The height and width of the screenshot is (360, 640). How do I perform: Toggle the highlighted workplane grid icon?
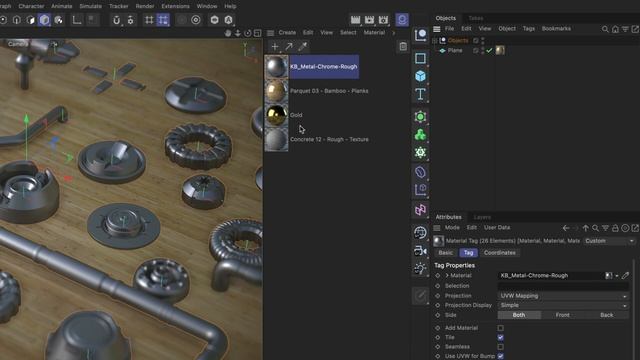click(x=163, y=20)
